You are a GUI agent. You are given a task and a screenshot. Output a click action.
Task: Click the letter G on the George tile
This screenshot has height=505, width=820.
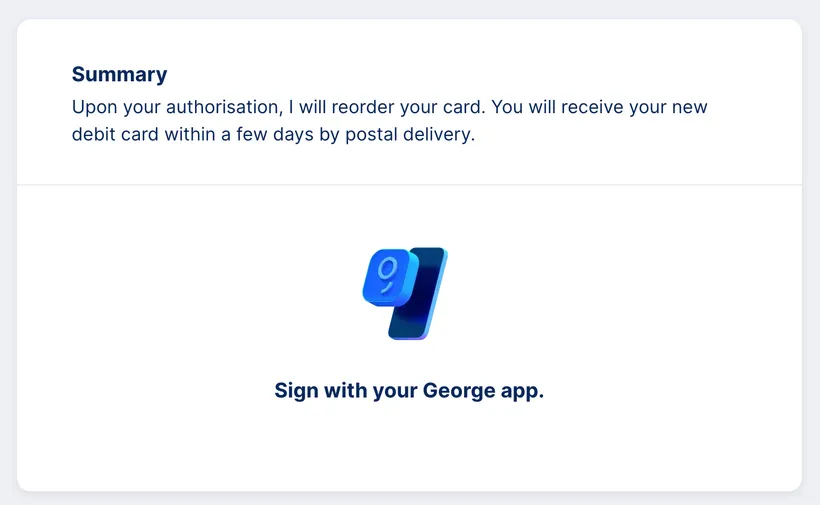tap(388, 269)
